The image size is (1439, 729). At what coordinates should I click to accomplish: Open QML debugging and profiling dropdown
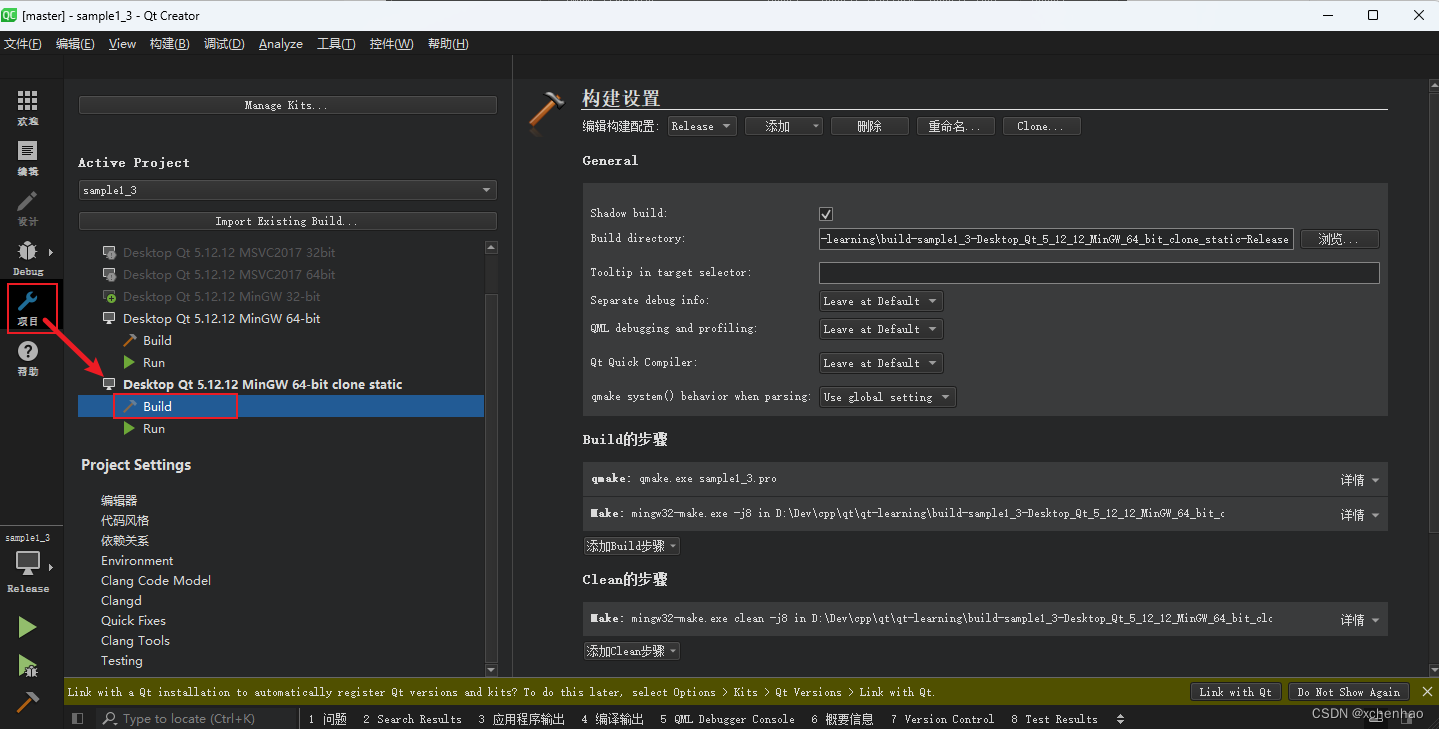[880, 329]
